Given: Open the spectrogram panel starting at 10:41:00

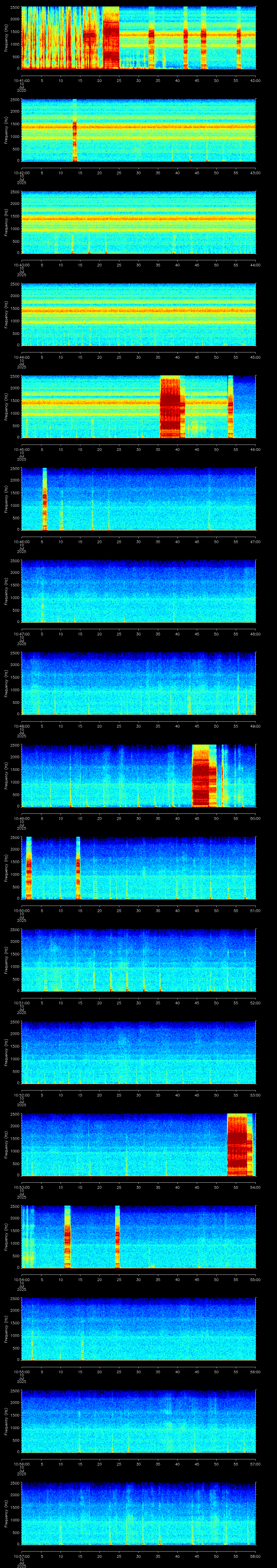Looking at the screenshot, I should [x=138, y=38].
